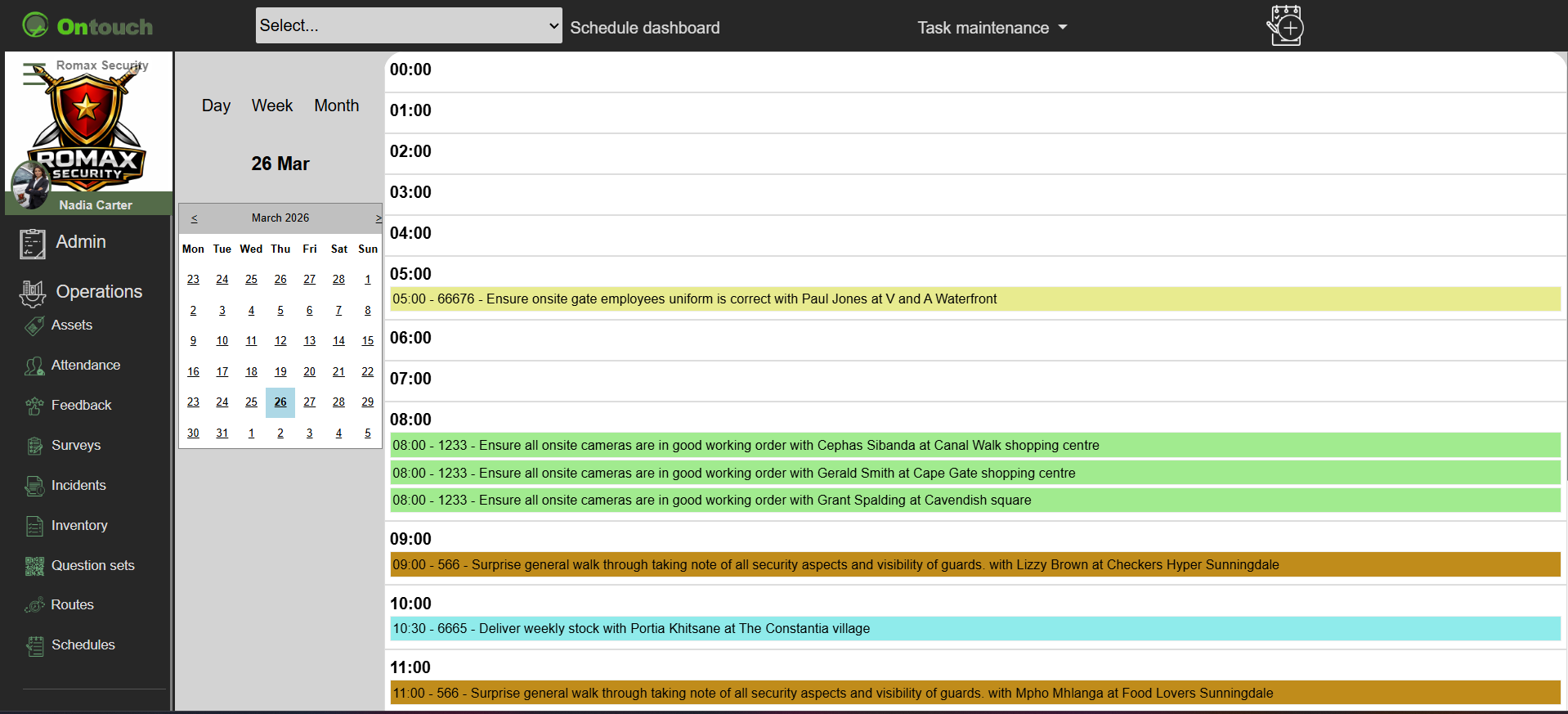This screenshot has height=714, width=1568.
Task: Switch to Month view
Action: (x=336, y=106)
